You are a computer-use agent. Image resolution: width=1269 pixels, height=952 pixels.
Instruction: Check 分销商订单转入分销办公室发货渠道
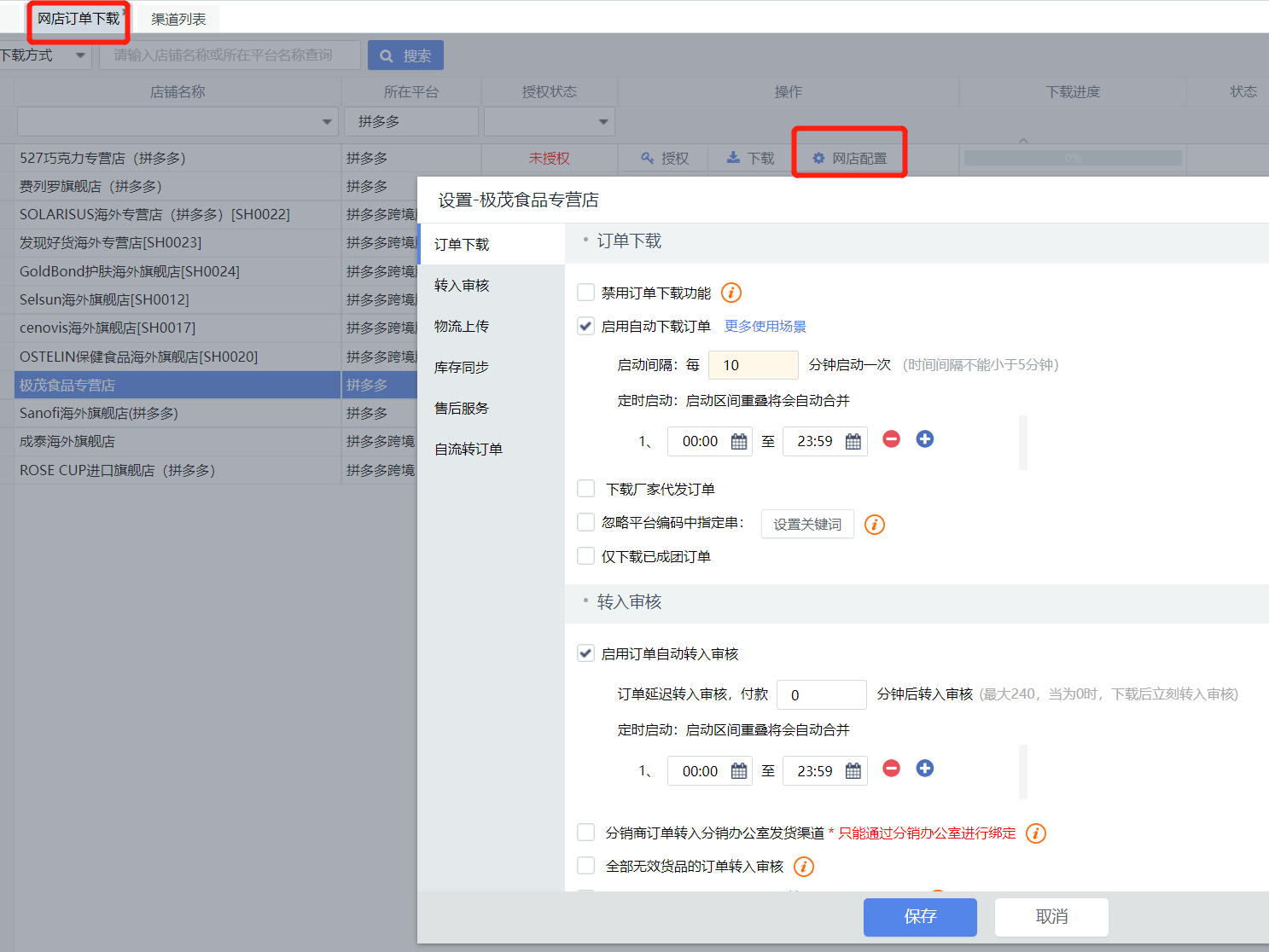[x=586, y=833]
